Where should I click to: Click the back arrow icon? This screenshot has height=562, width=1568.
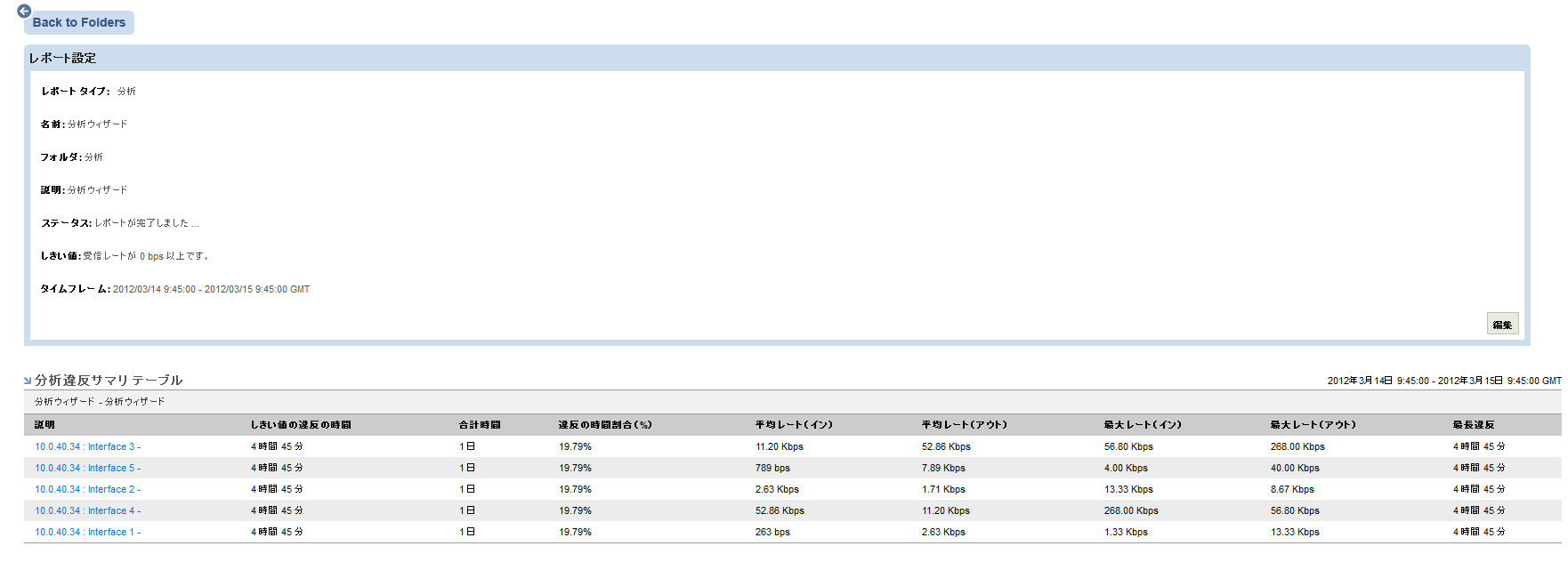tap(24, 12)
